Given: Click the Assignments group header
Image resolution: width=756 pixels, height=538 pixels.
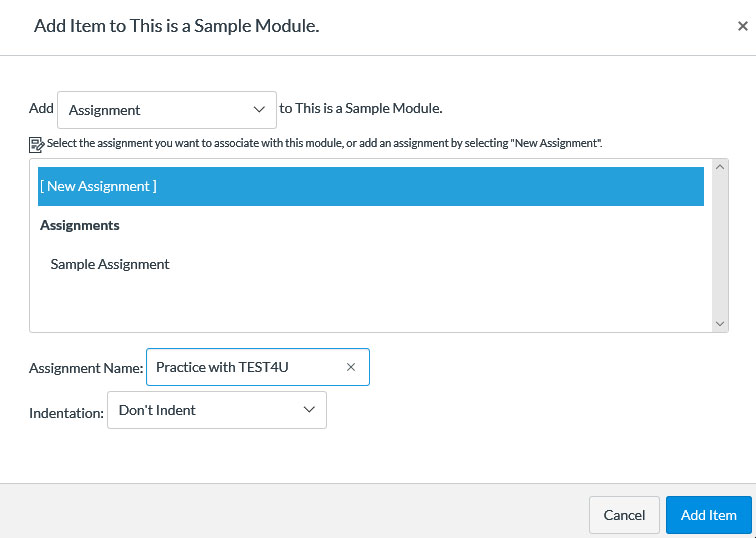Looking at the screenshot, I should tap(80, 226).
